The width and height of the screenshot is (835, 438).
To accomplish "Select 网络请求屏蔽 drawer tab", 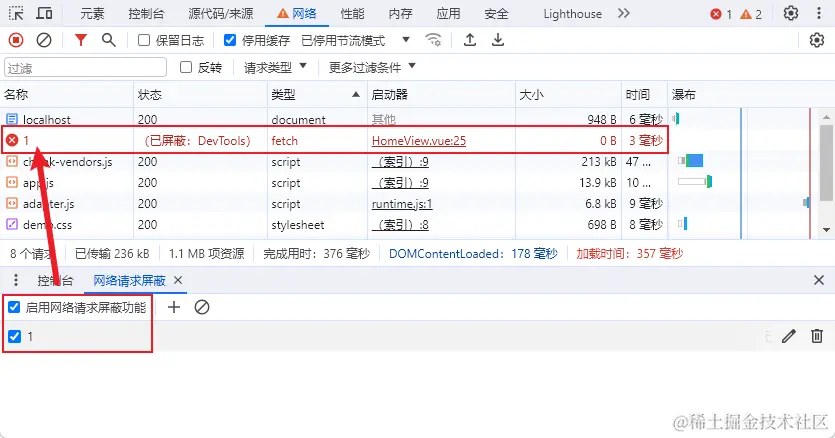I will [129, 281].
